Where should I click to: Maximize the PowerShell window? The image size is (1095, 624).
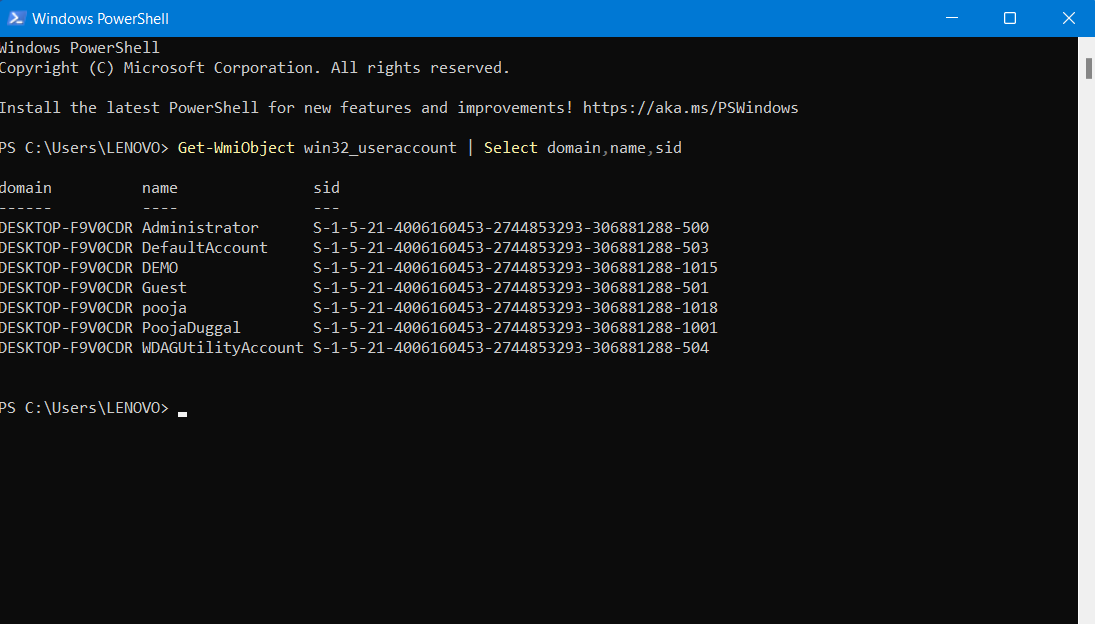1010,18
